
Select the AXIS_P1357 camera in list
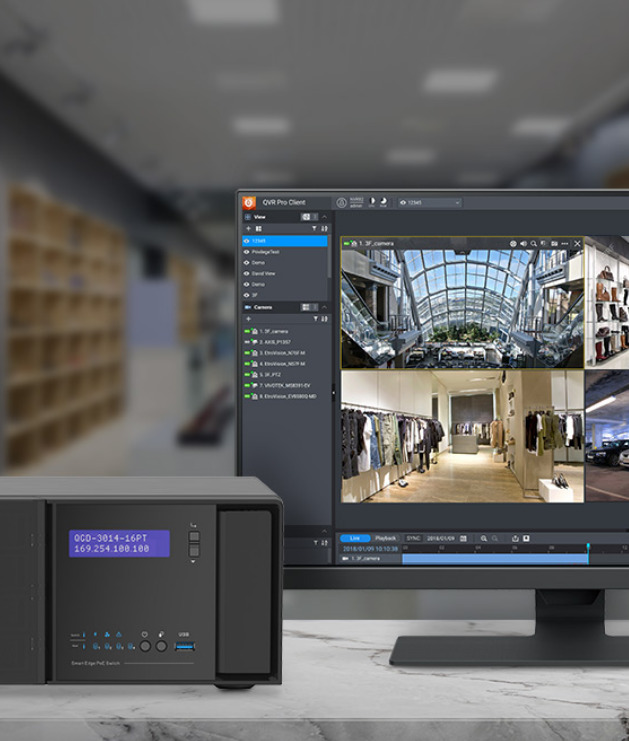coord(274,341)
